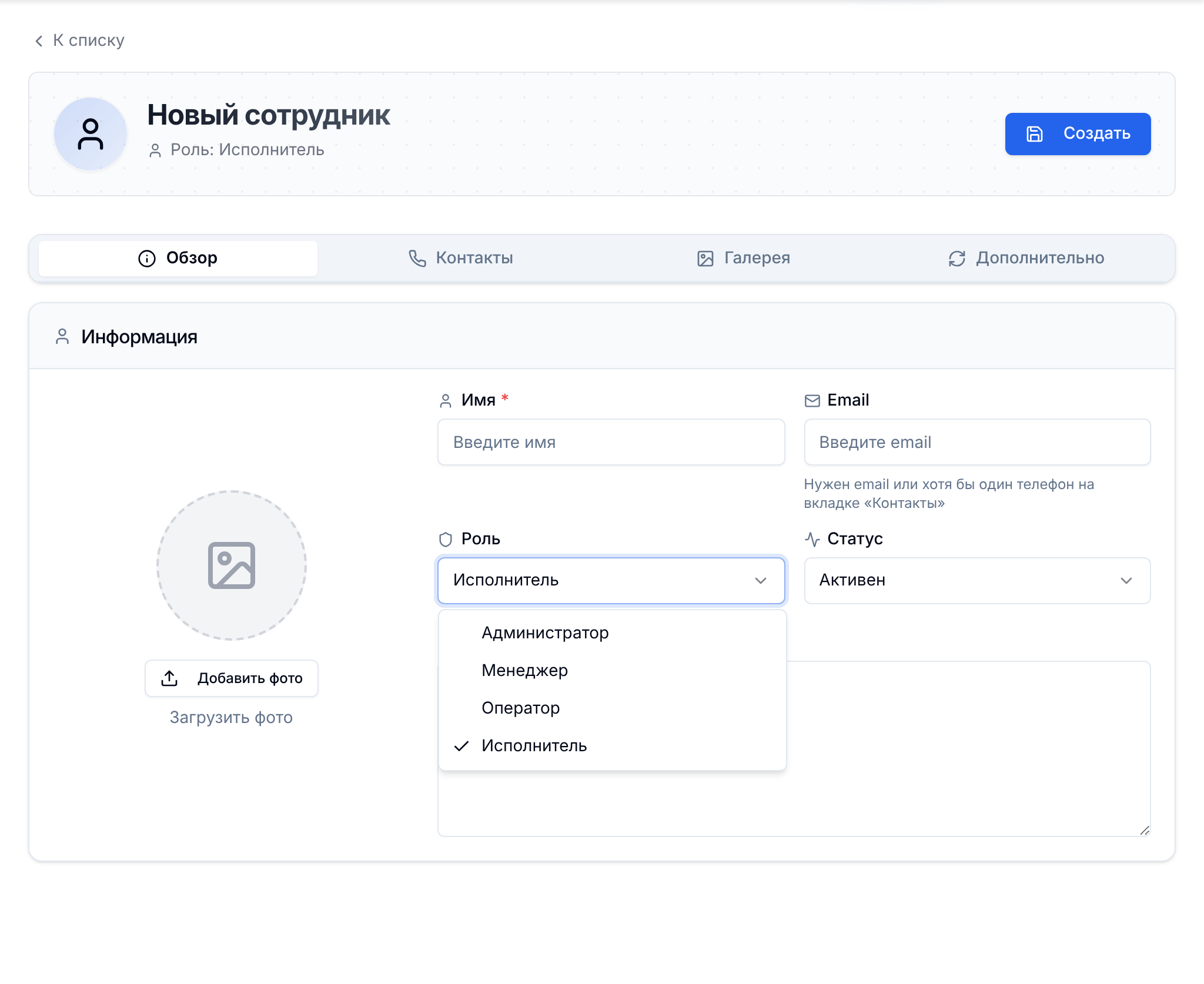The image size is (1204, 984).
Task: Open the Статус dropdown showing Активен
Action: pyautogui.click(x=977, y=581)
